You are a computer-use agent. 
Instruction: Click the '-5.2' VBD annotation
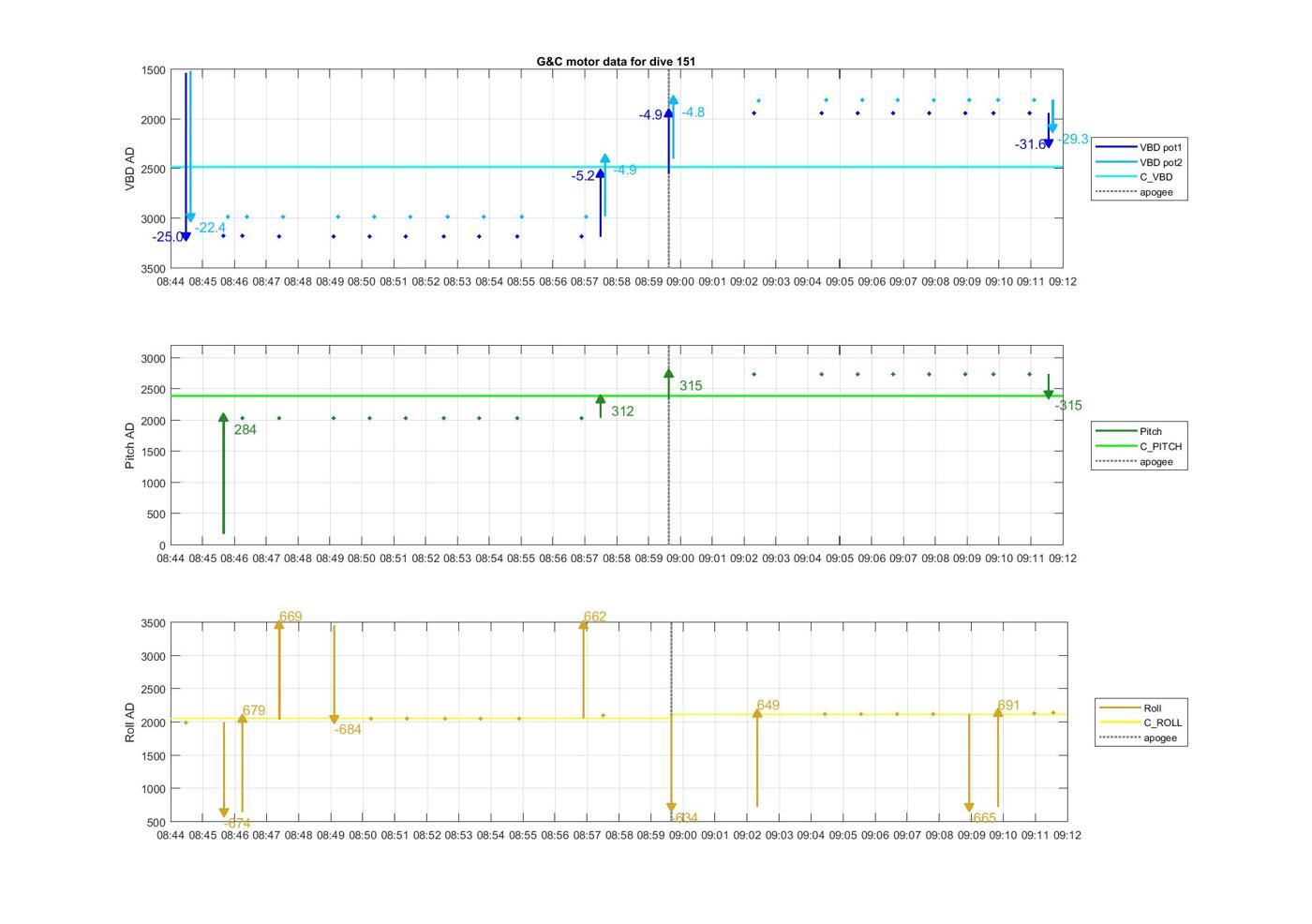583,176
